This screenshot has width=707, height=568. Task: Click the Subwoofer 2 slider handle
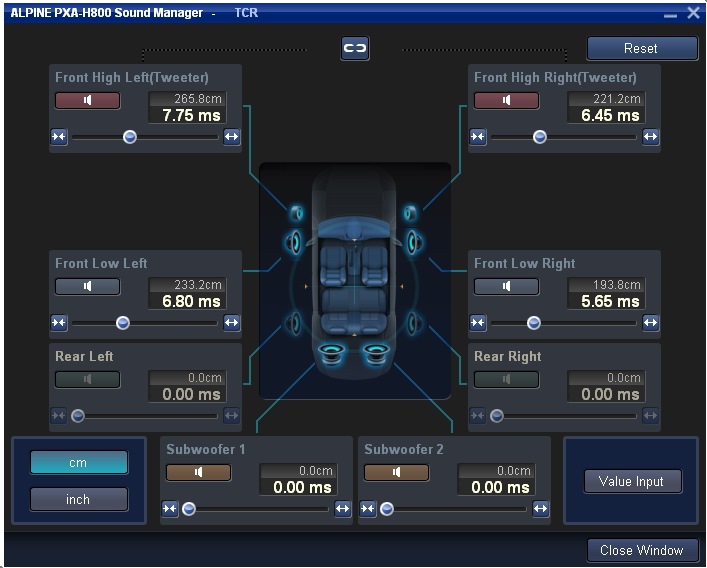pyautogui.click(x=387, y=509)
